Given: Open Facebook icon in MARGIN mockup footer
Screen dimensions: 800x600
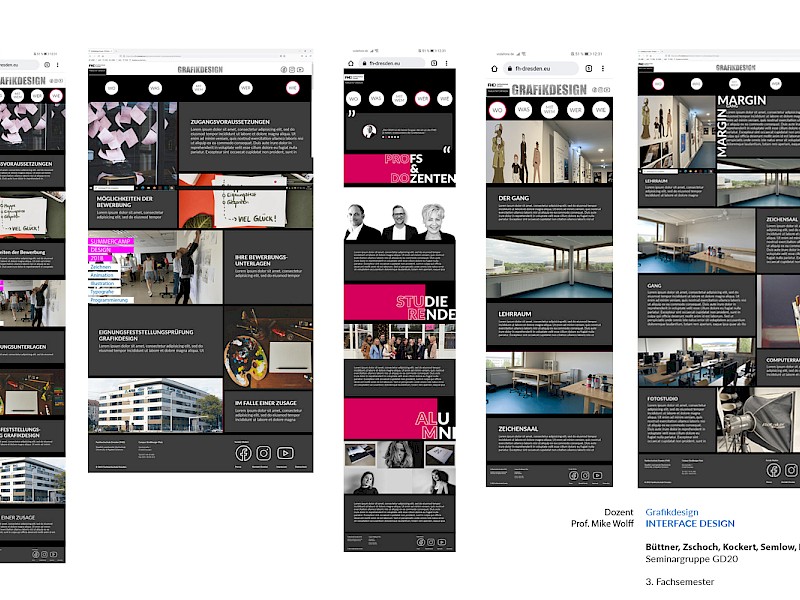Looking at the screenshot, I should point(773,470).
